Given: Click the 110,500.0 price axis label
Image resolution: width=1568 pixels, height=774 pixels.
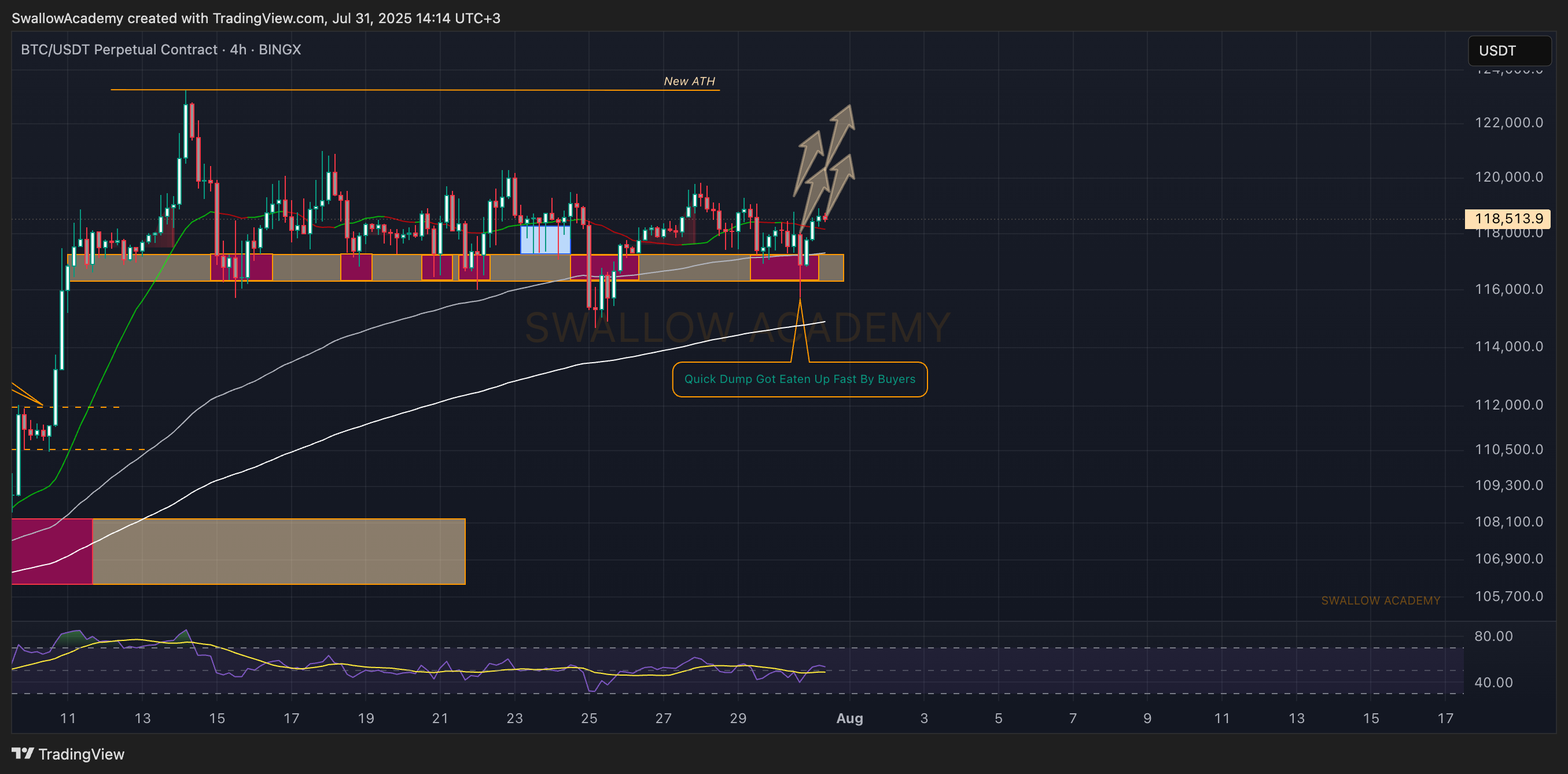Looking at the screenshot, I should click(1508, 449).
